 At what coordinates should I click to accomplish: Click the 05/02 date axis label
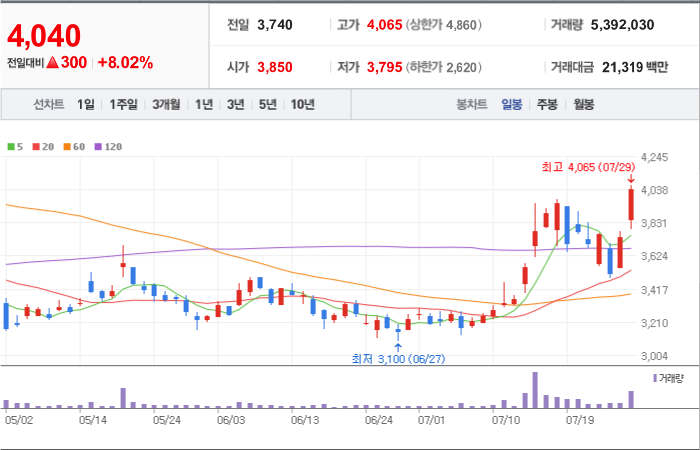click(18, 420)
